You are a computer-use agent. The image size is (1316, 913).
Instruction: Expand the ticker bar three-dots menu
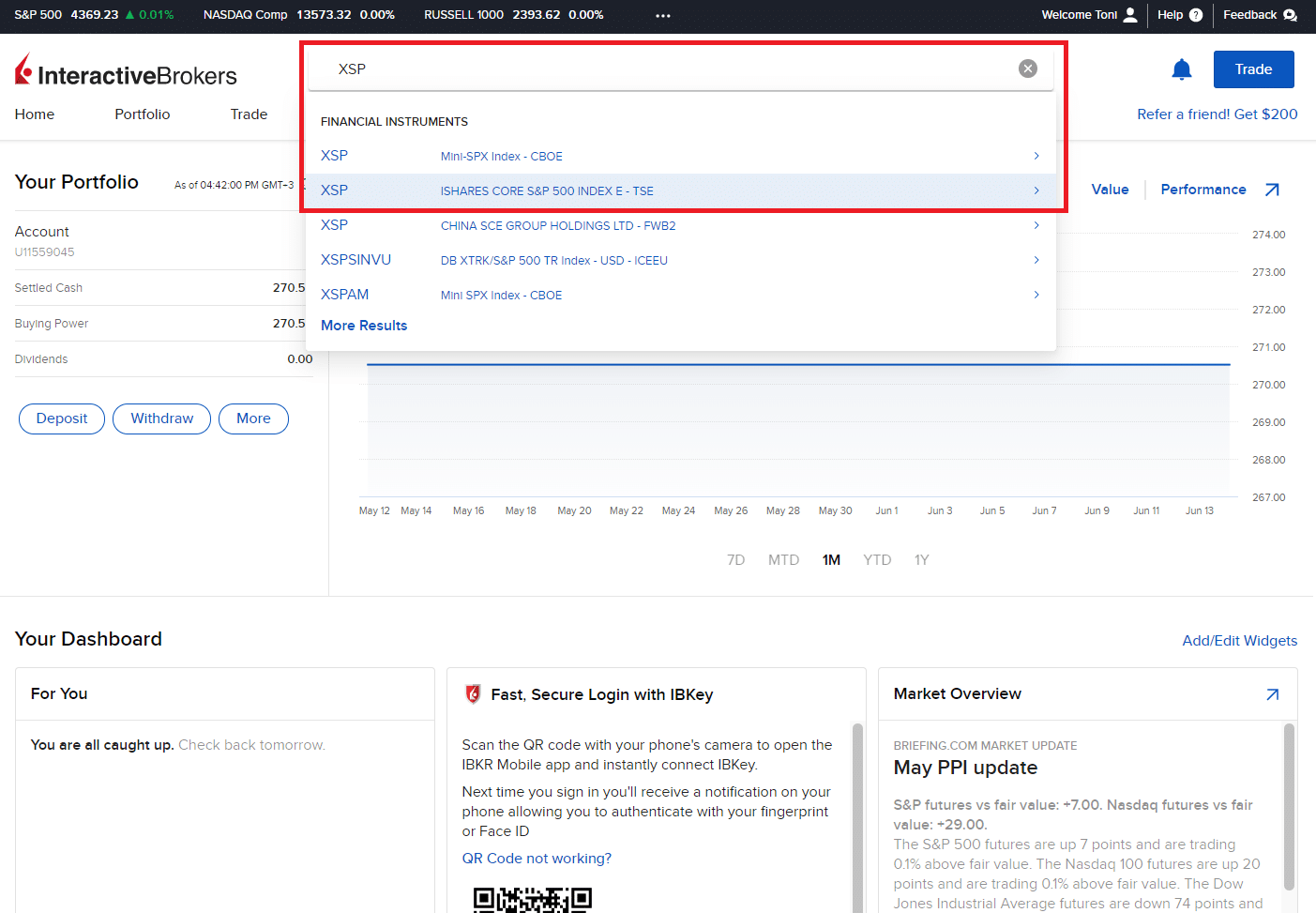coord(663,16)
